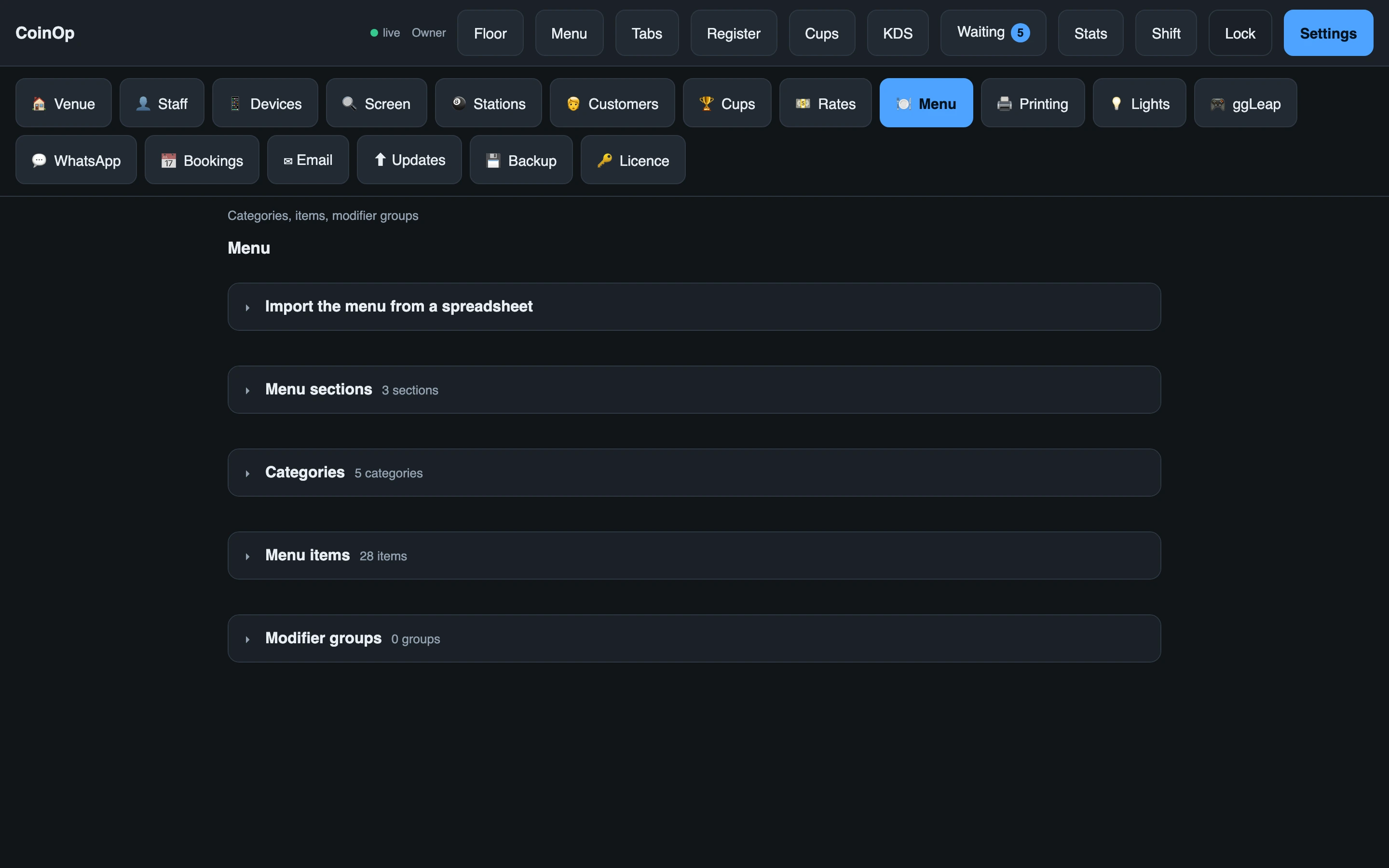Click the Owner role label
This screenshot has height=868, width=1389.
click(x=429, y=33)
